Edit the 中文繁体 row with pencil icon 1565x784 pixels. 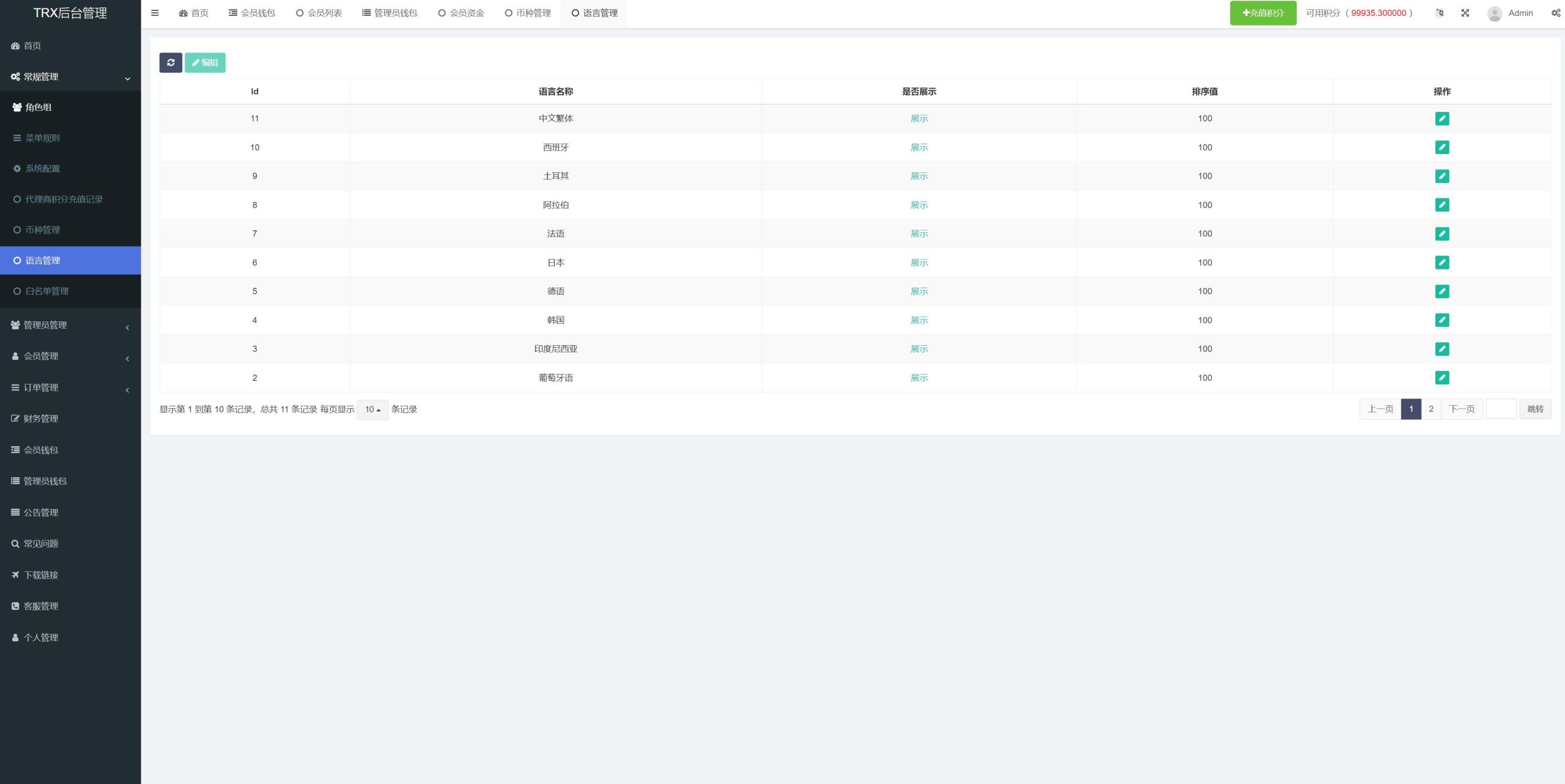[1442, 119]
